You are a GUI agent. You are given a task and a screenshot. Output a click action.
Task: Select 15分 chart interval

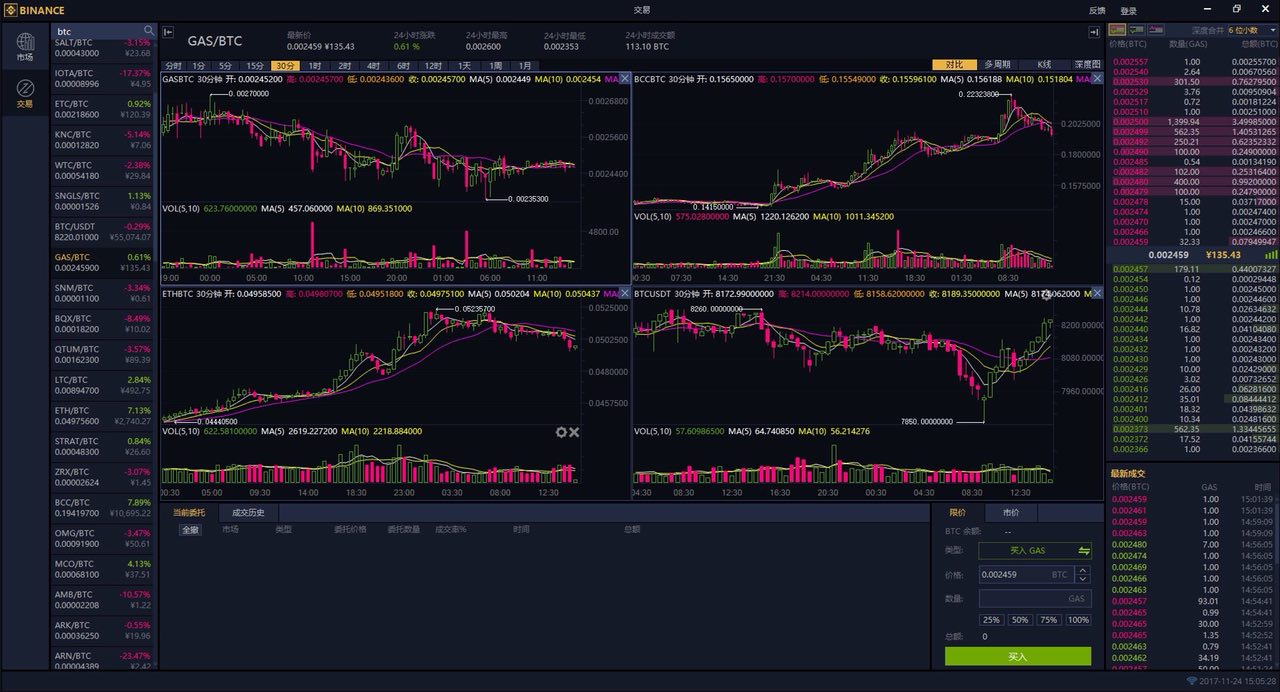click(x=256, y=65)
